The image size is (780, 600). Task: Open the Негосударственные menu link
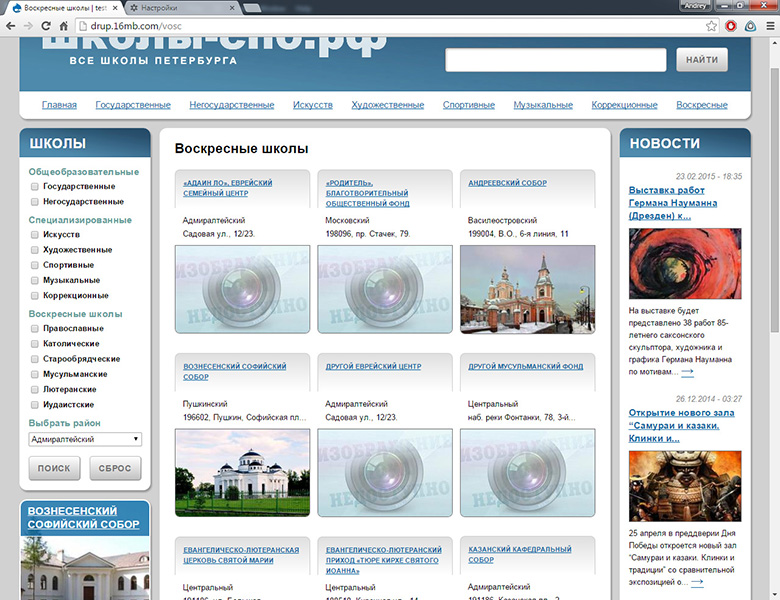pos(231,105)
